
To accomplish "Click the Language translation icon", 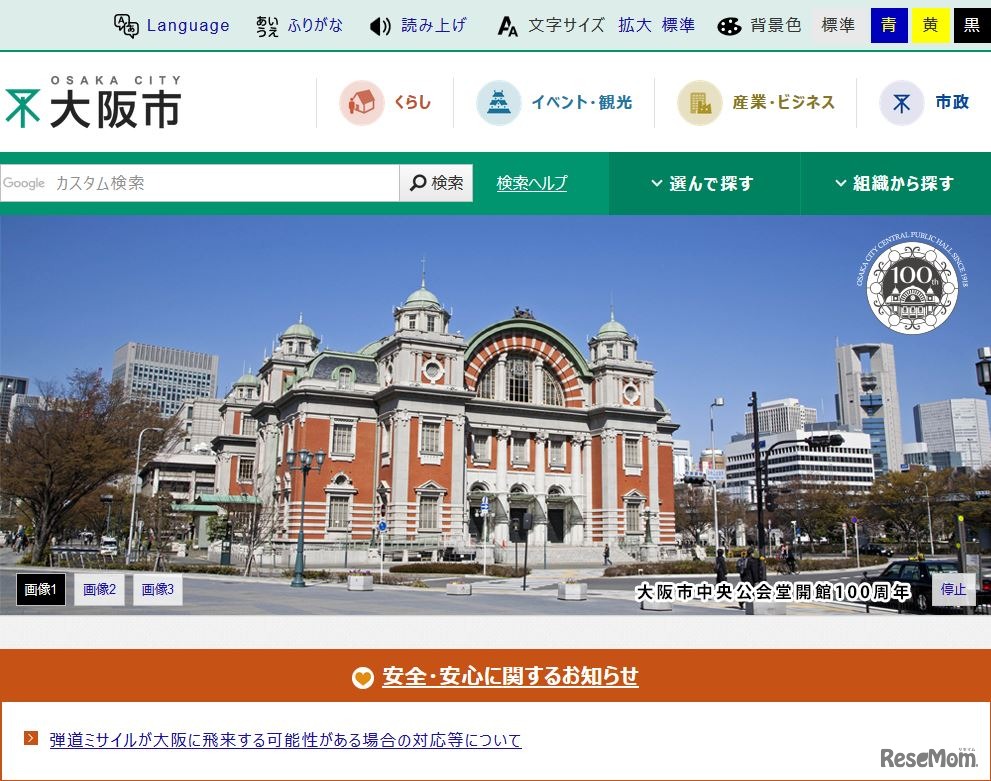I will click(126, 26).
